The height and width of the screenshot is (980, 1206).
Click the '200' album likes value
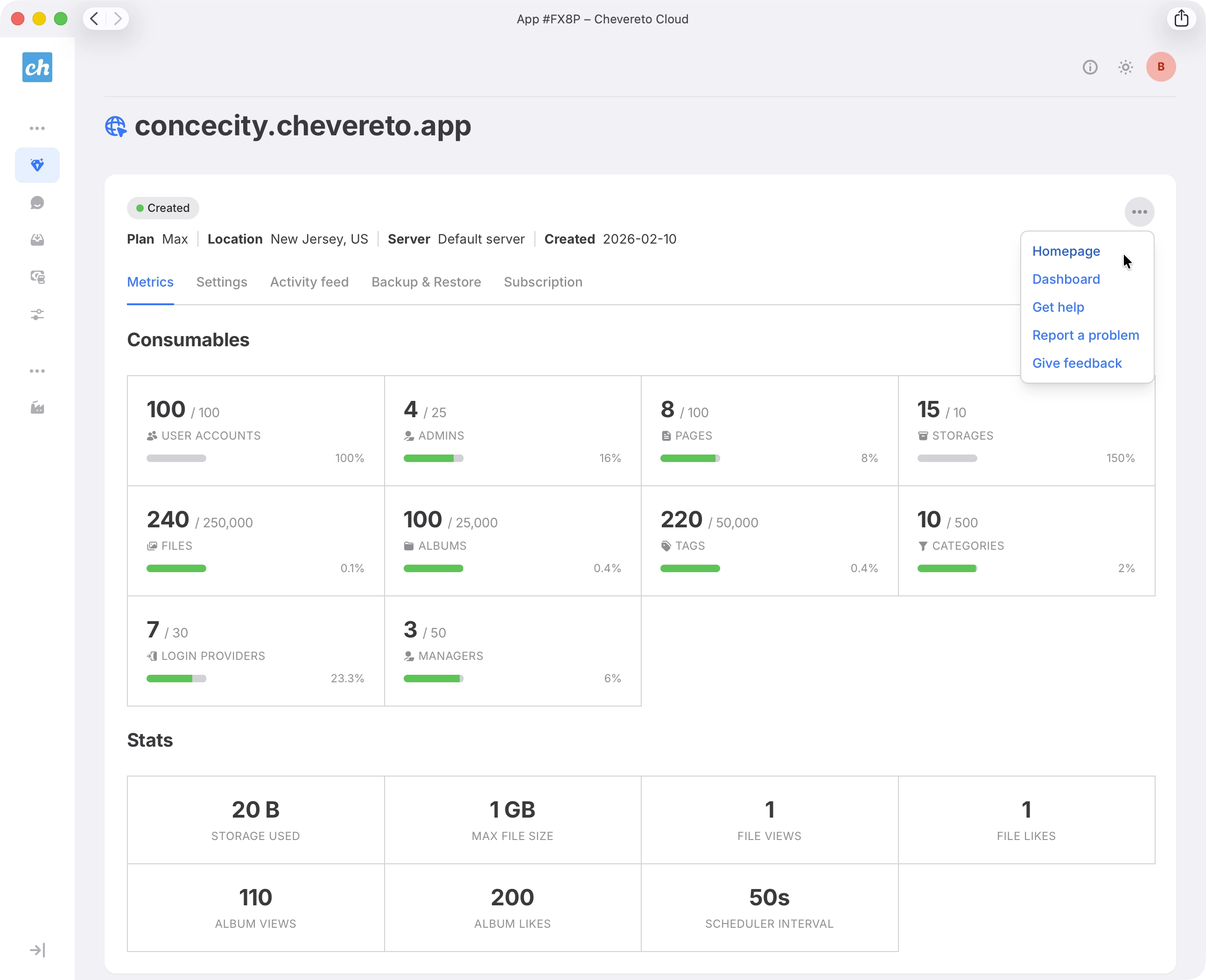[512, 897]
